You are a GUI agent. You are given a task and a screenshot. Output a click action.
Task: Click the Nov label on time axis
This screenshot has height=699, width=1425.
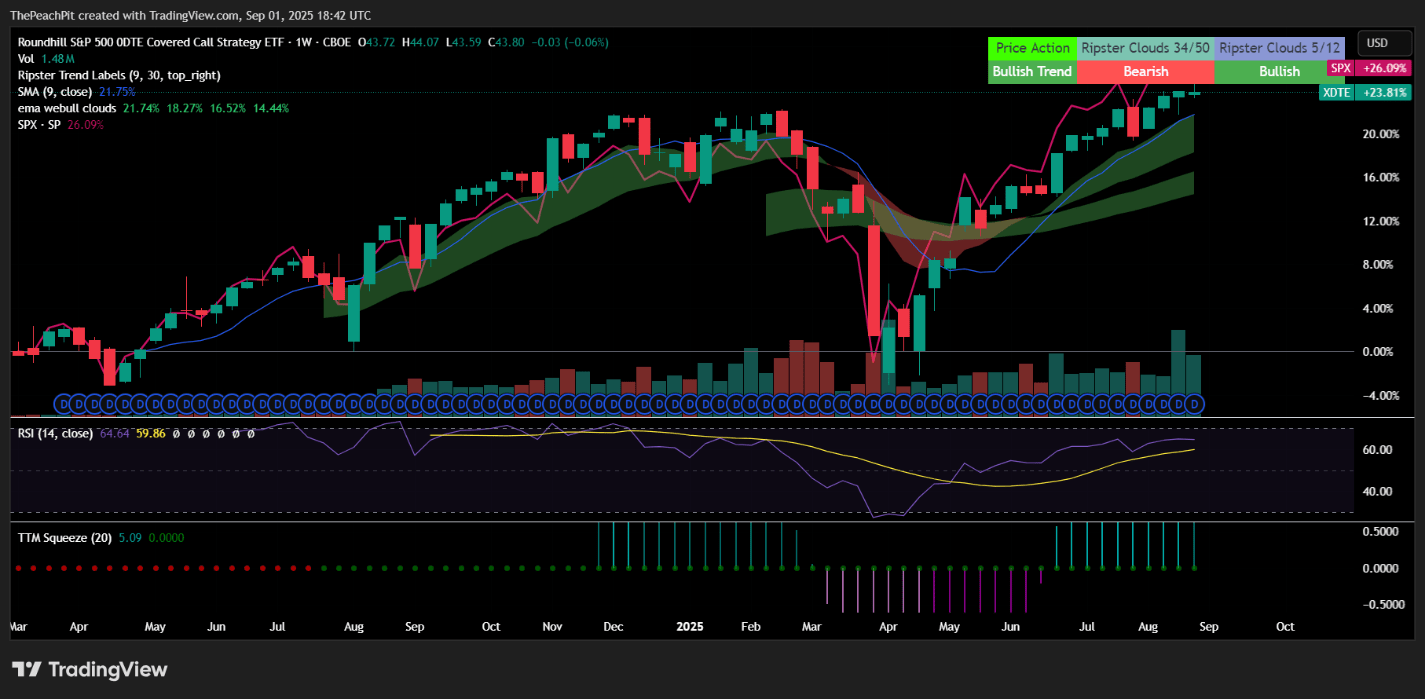click(x=553, y=627)
